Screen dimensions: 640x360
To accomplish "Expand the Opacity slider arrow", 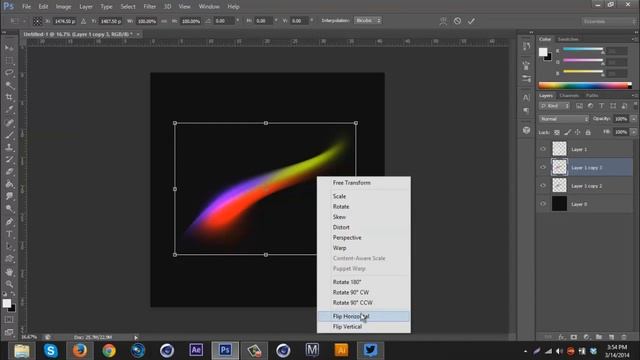I will [633, 119].
